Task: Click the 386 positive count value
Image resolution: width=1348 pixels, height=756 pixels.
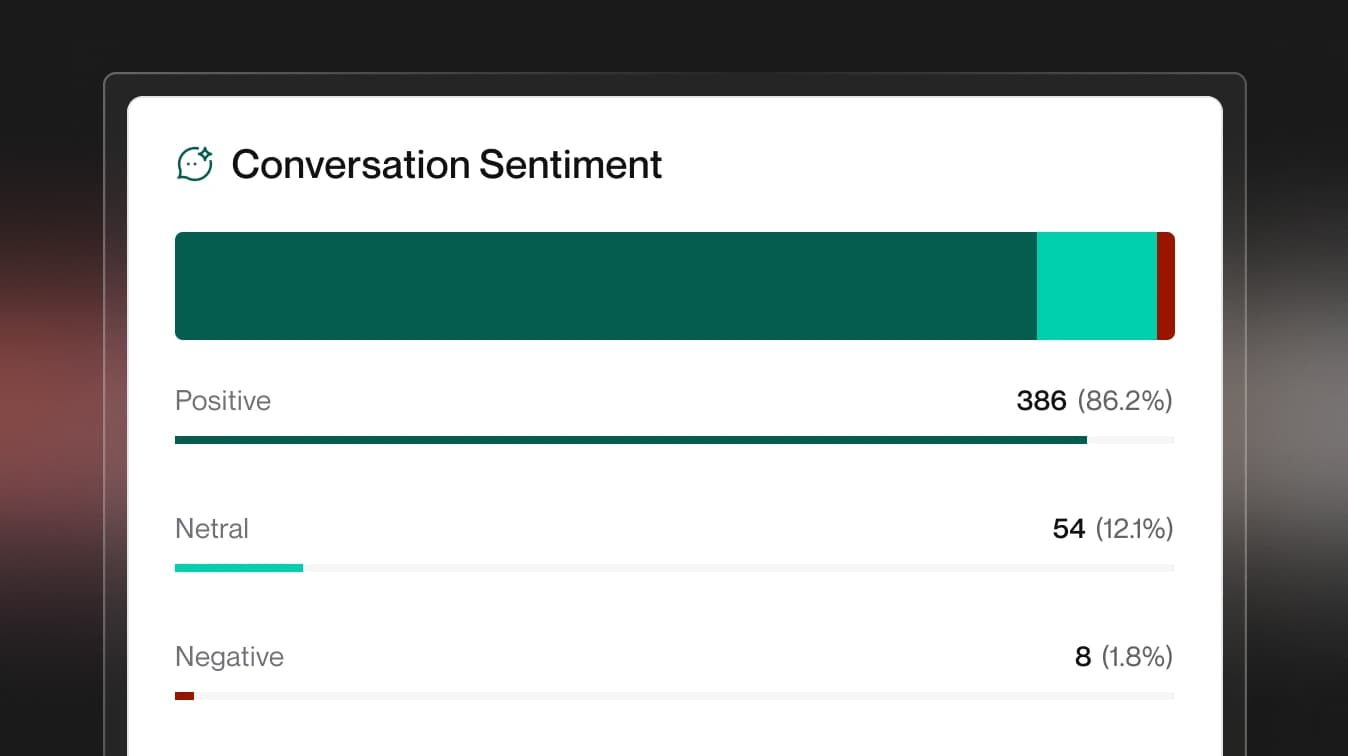Action: tap(1042, 400)
